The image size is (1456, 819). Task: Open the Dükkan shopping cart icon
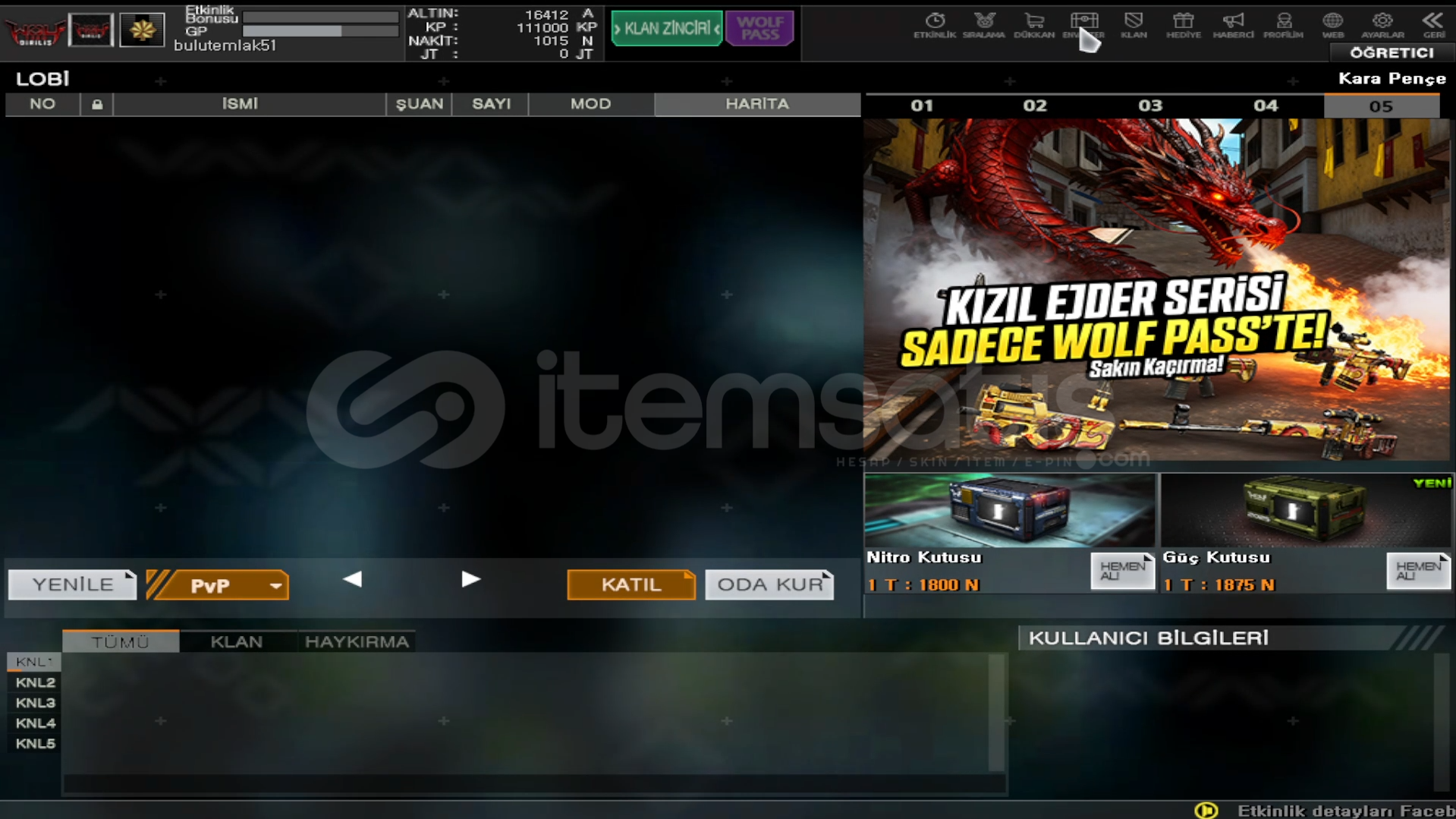pyautogui.click(x=1033, y=24)
